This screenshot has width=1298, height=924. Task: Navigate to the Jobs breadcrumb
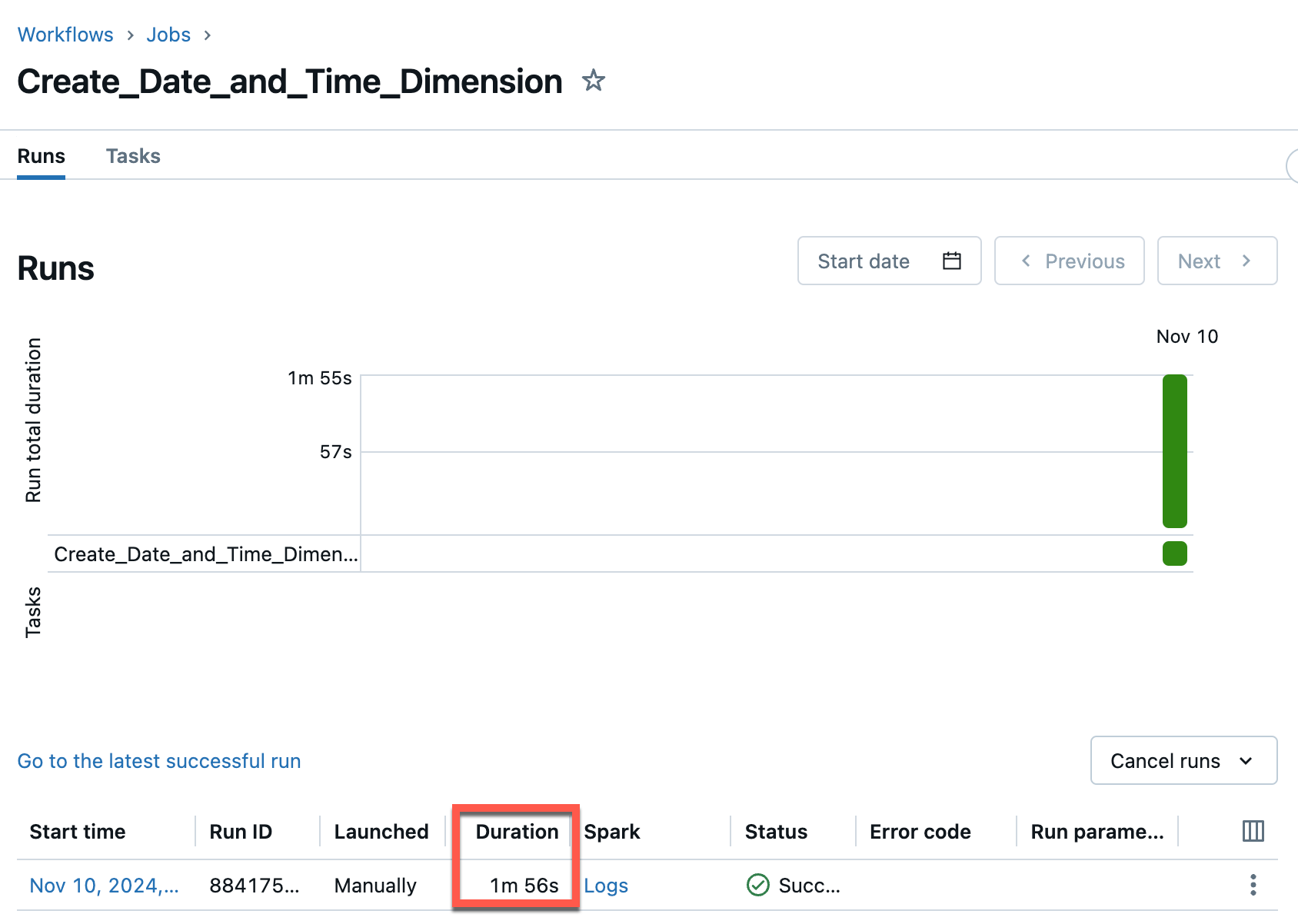[x=168, y=35]
